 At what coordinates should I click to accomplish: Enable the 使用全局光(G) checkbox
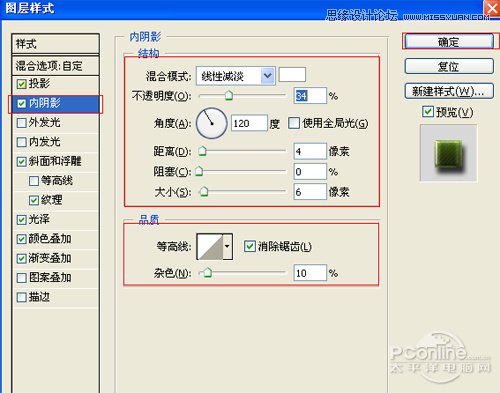[294, 123]
